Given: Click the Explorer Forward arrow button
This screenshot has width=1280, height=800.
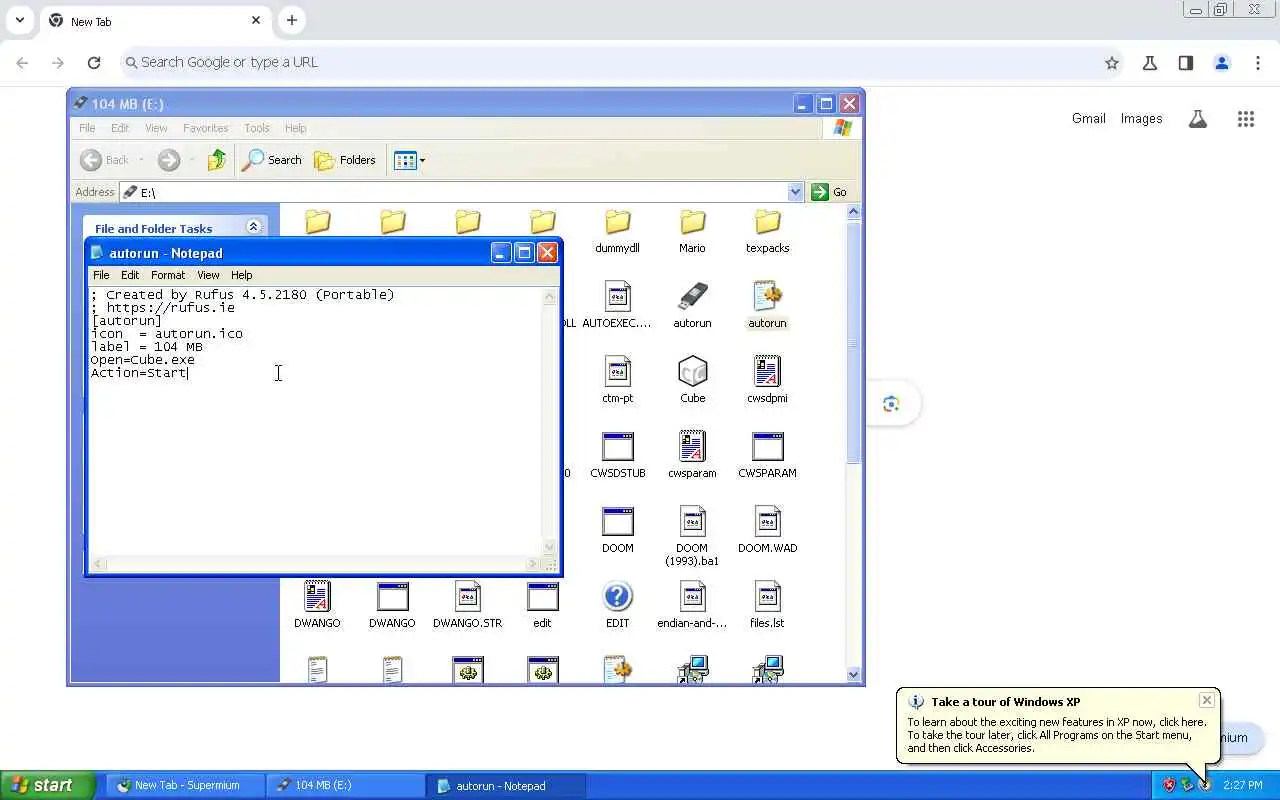Looking at the screenshot, I should (168, 160).
